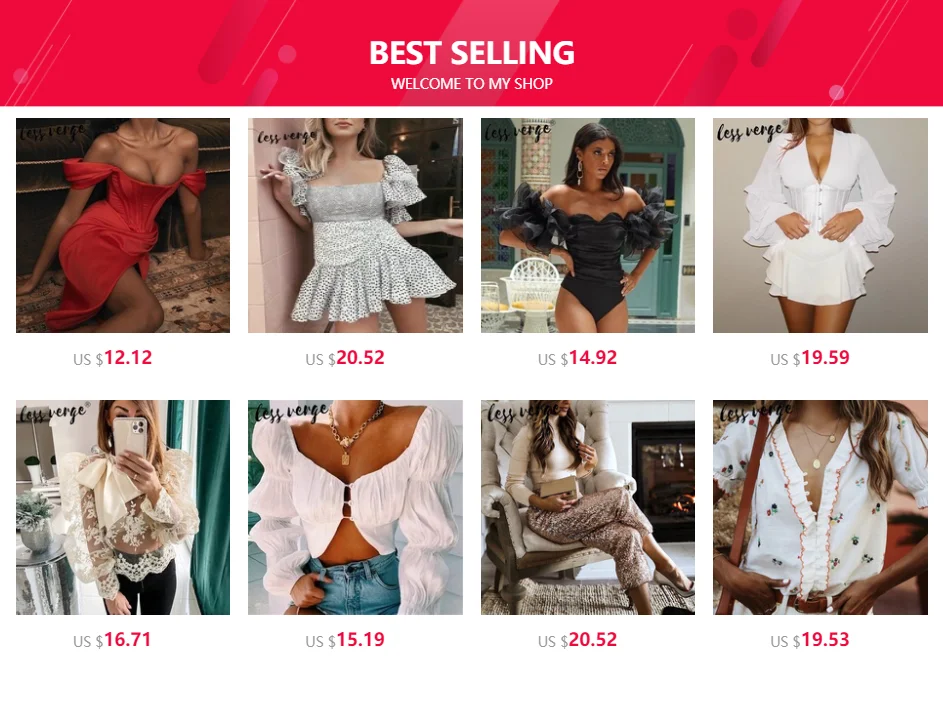
Task: Open the polka dot ruffle mini dress image
Action: [355, 225]
